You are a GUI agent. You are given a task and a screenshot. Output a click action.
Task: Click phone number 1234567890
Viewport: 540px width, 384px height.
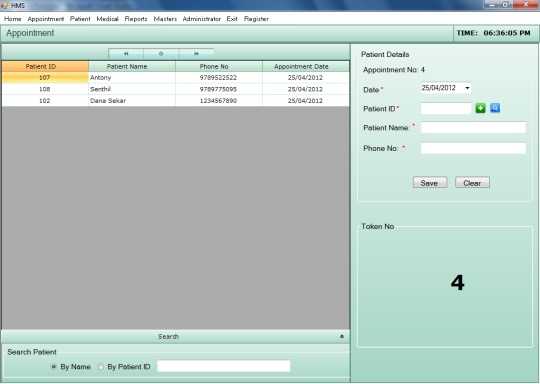(219, 101)
